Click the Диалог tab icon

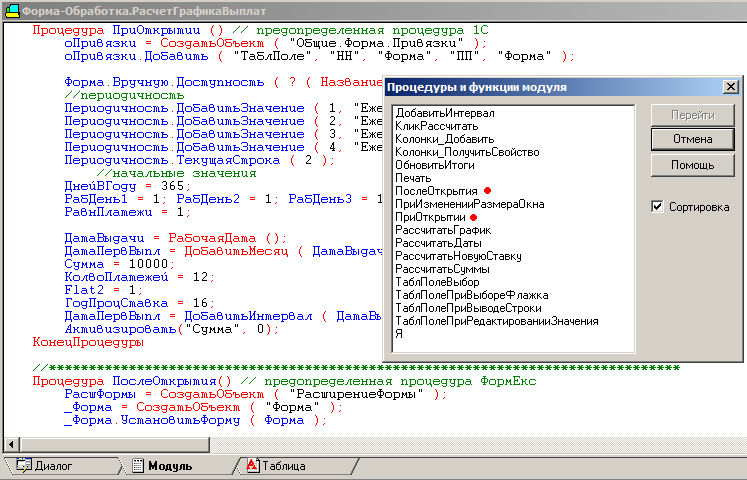25,466
